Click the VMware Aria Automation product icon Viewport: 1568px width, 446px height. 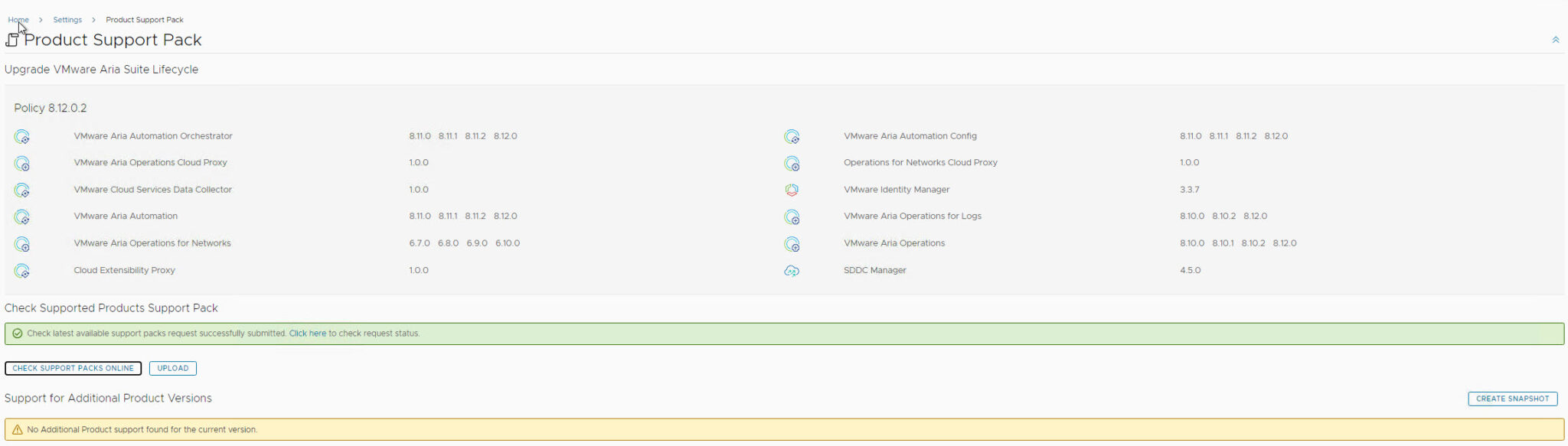(x=22, y=217)
